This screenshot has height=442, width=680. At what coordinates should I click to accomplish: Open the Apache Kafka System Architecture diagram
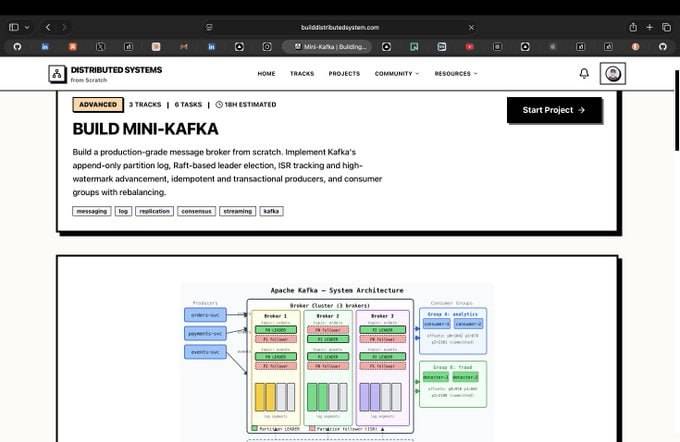click(337, 362)
